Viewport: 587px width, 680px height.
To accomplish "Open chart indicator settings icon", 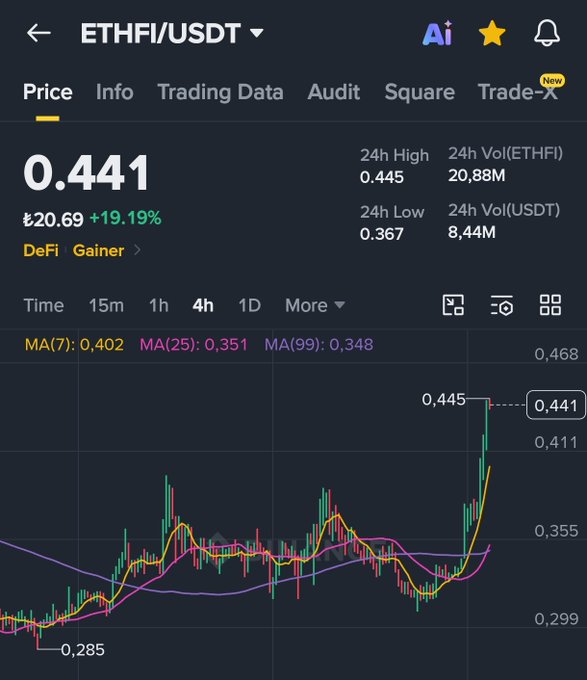I will (502, 304).
